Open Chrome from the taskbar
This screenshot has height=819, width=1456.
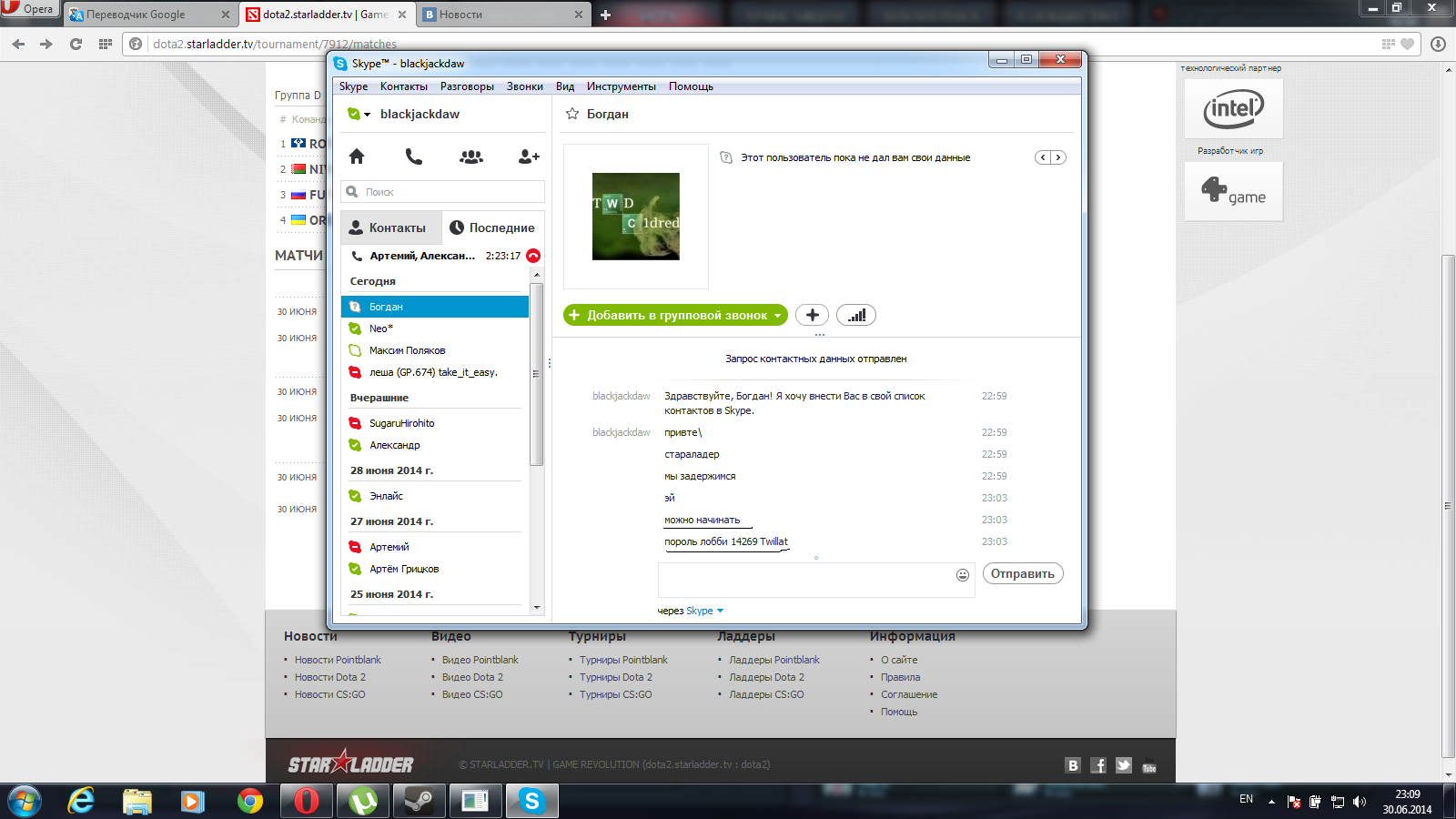pos(249,801)
